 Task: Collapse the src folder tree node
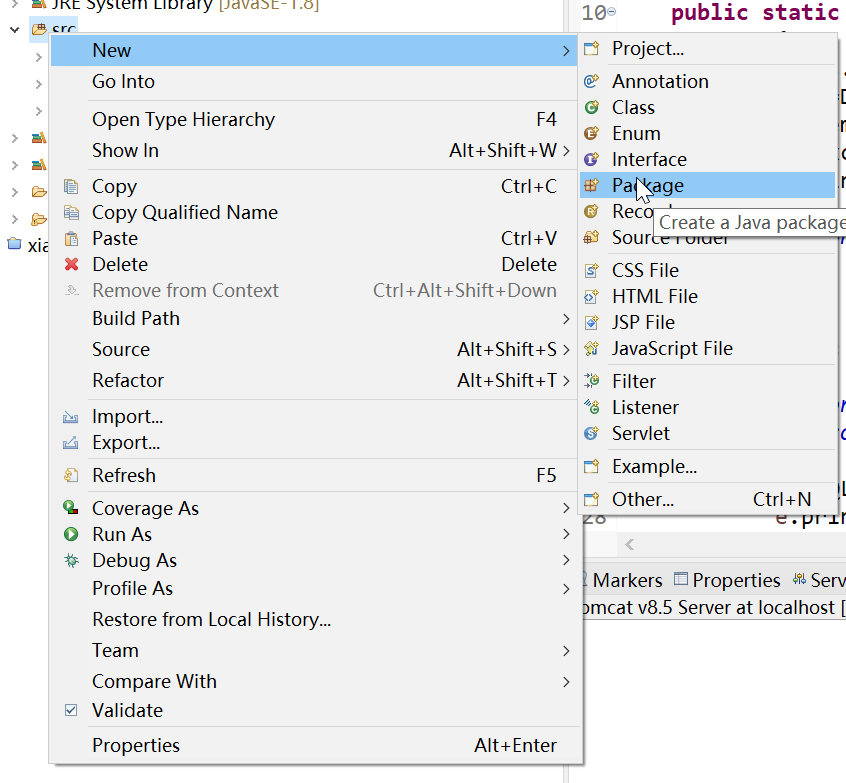click(14, 29)
